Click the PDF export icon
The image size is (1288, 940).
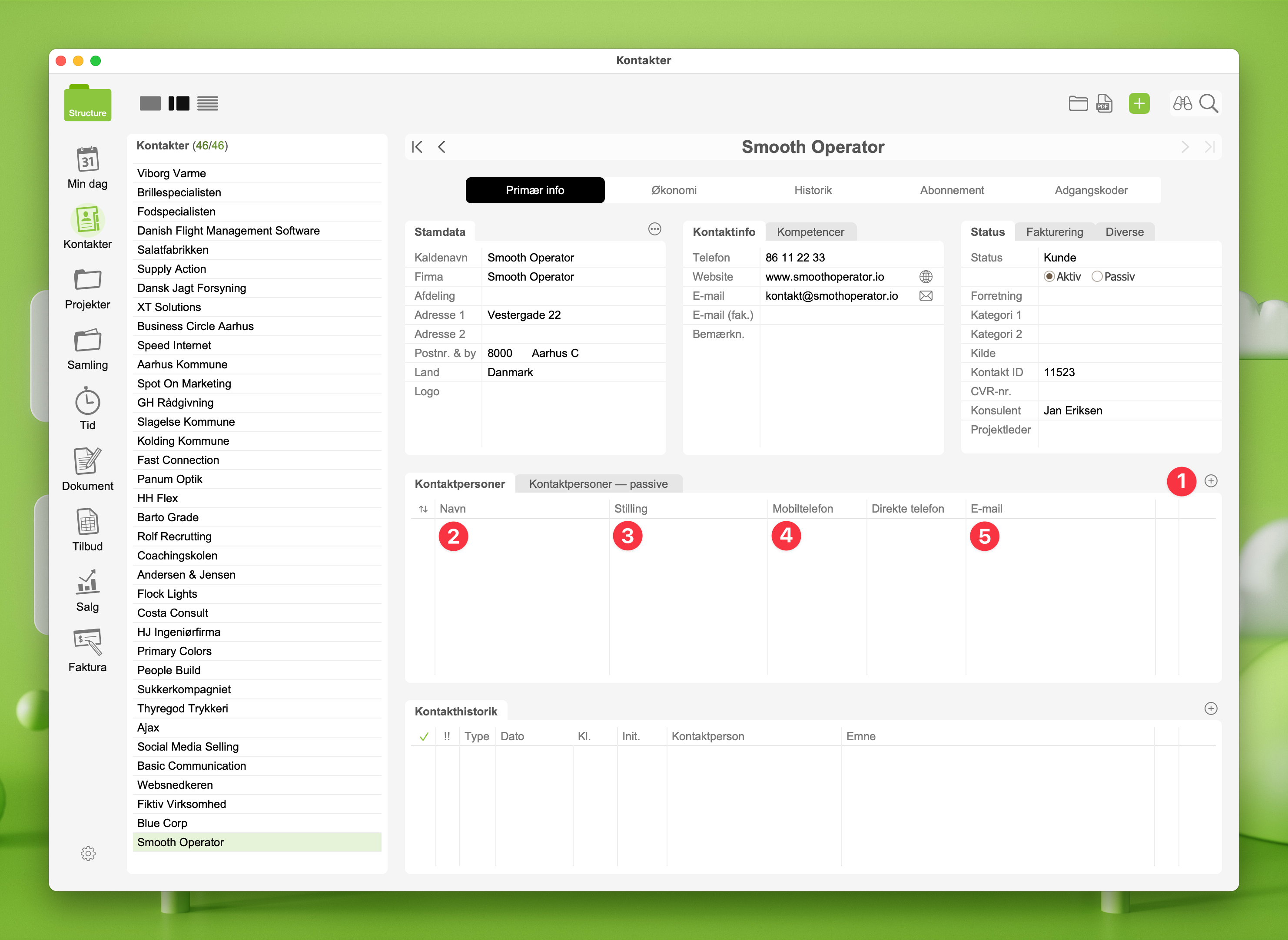tap(1104, 103)
